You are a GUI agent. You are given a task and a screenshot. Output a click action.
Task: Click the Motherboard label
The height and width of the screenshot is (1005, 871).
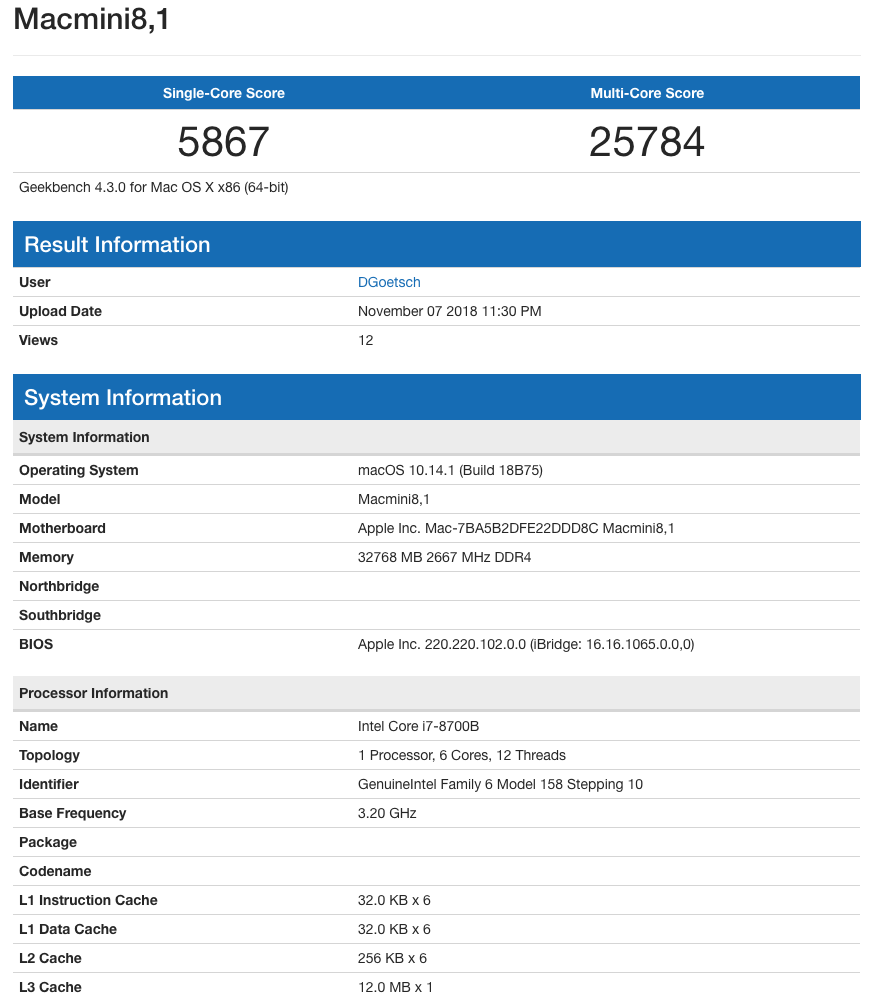(62, 528)
